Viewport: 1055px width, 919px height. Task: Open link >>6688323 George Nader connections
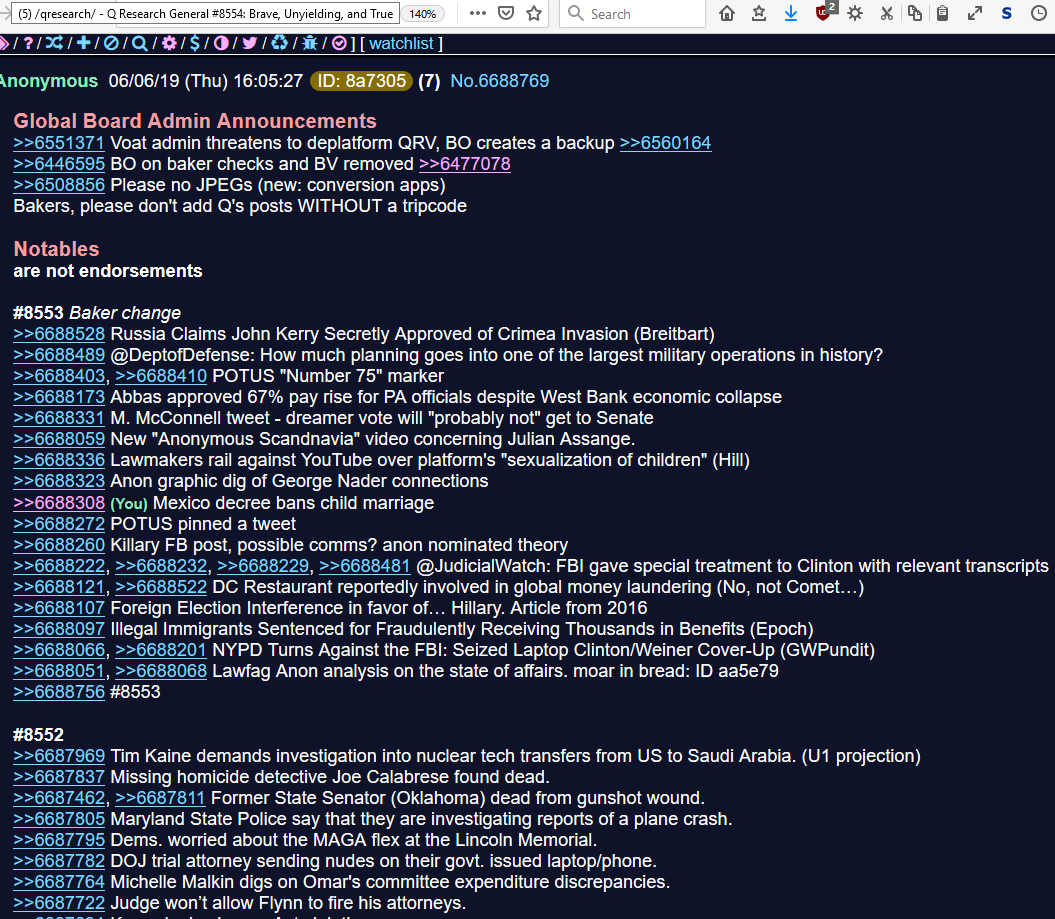pyautogui.click(x=59, y=481)
